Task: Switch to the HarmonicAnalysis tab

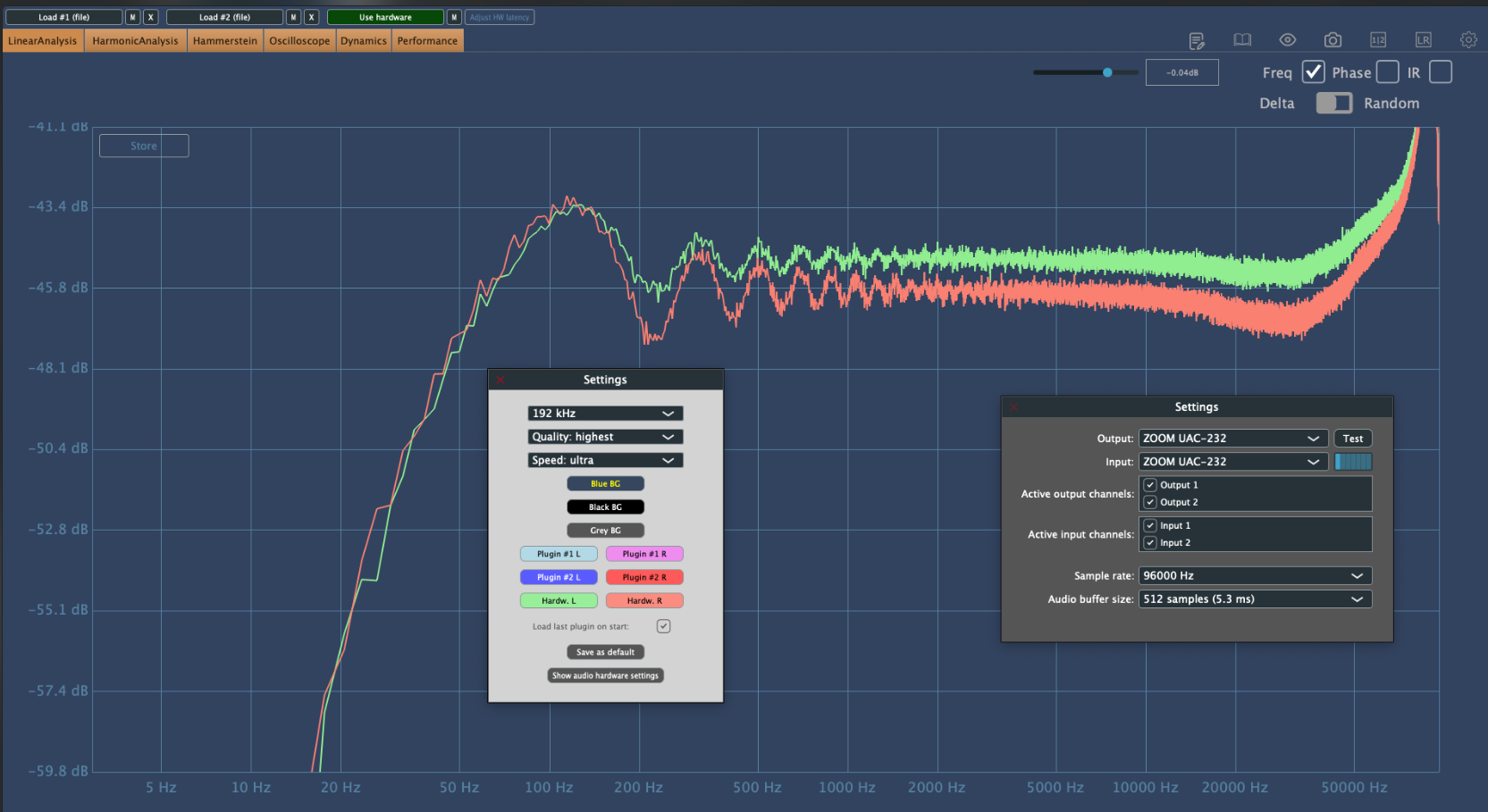Action: (135, 41)
